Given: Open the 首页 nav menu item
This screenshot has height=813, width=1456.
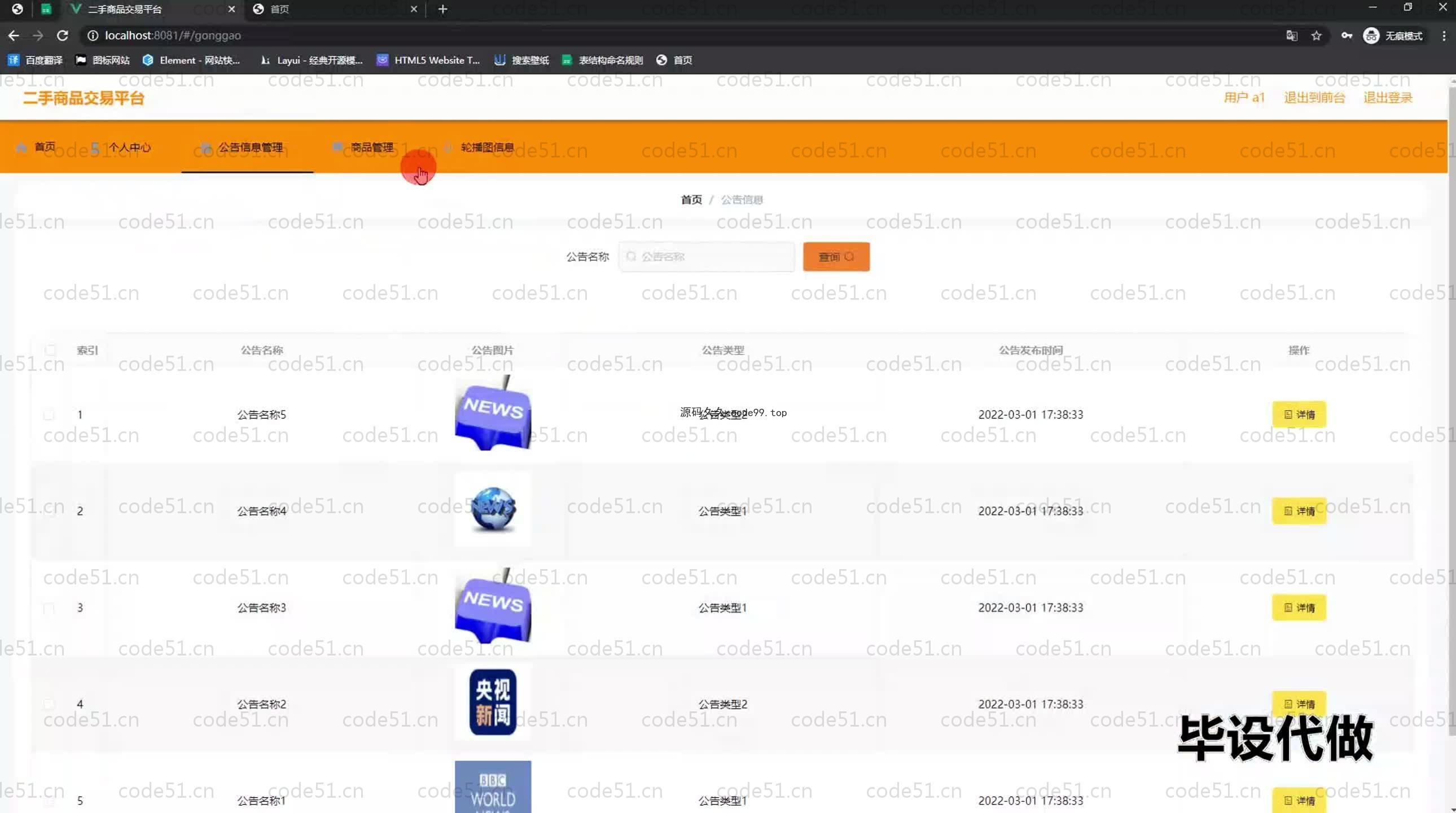Looking at the screenshot, I should coord(37,147).
